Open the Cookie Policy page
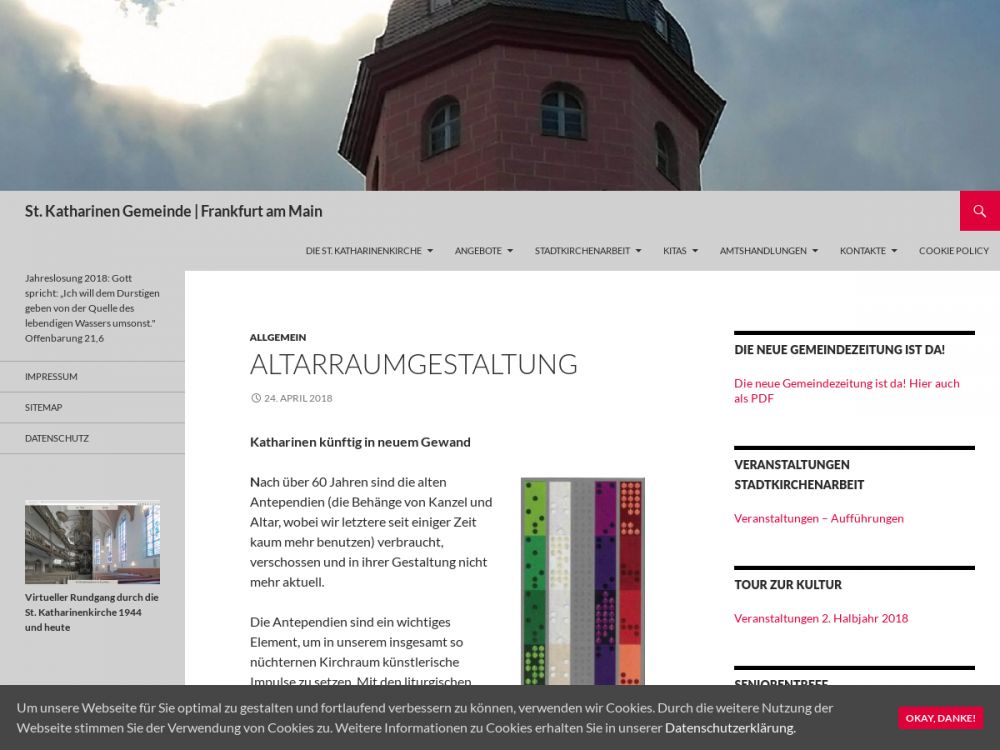 point(953,251)
